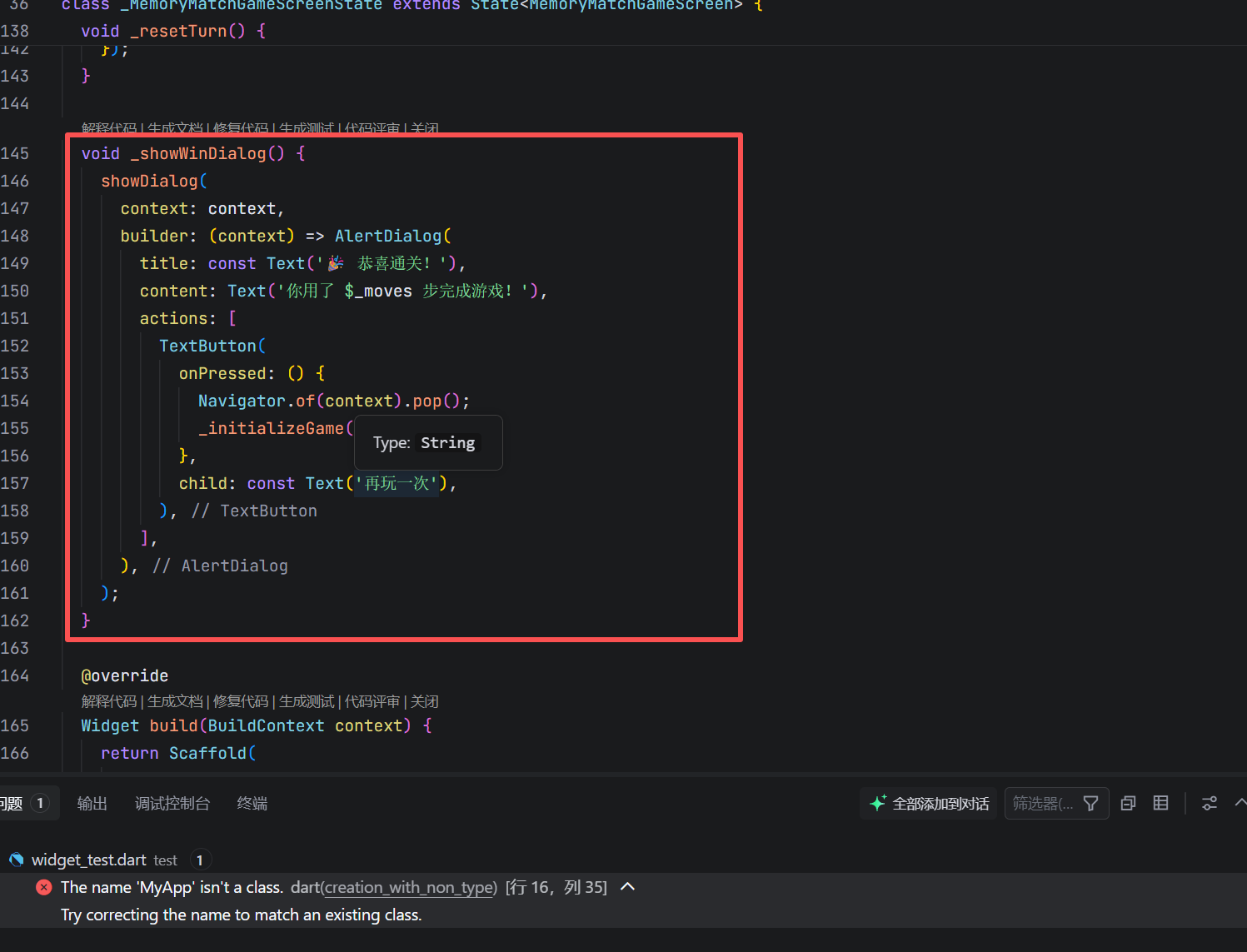
Task: Click "return" keyword on line 166
Action: pyautogui.click(x=130, y=753)
